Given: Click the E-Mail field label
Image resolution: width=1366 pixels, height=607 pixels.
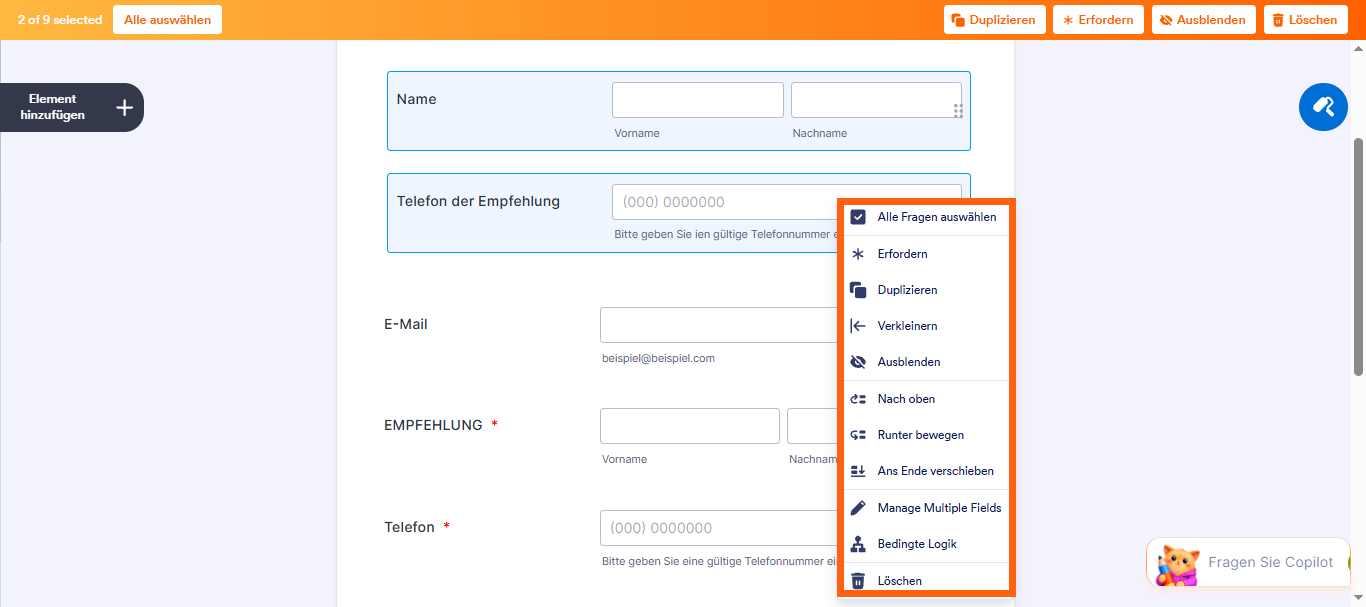Looking at the screenshot, I should point(406,324).
